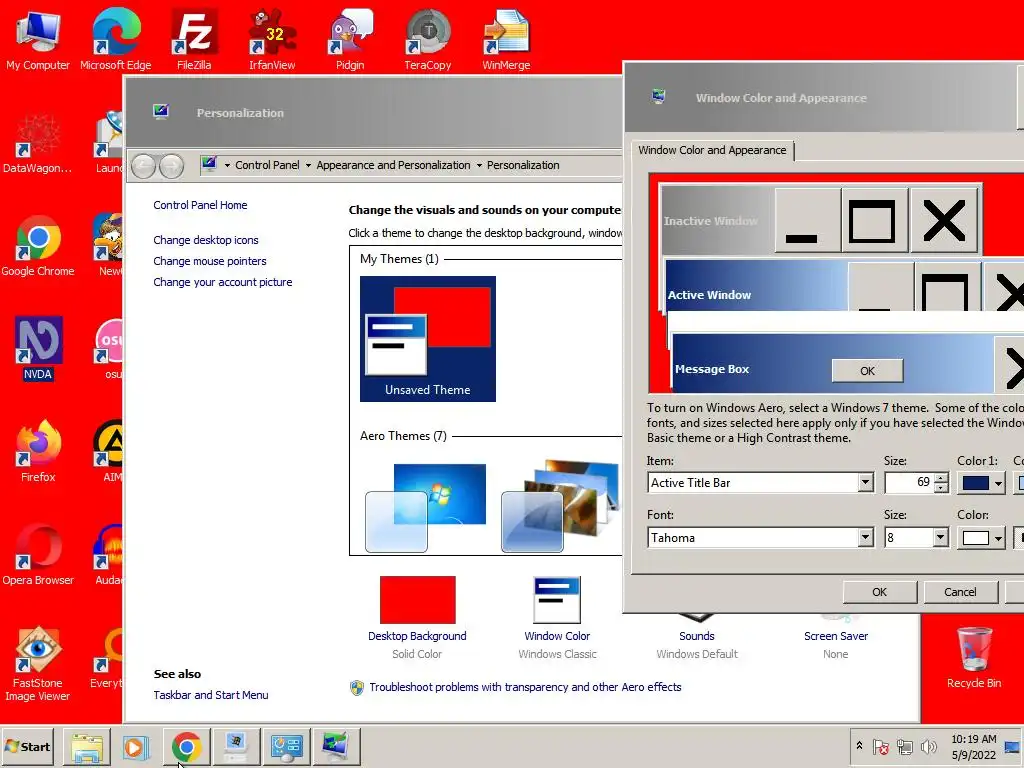Screen dimensions: 1024x768
Task: Click the volume speaker tray icon
Action: click(928, 746)
